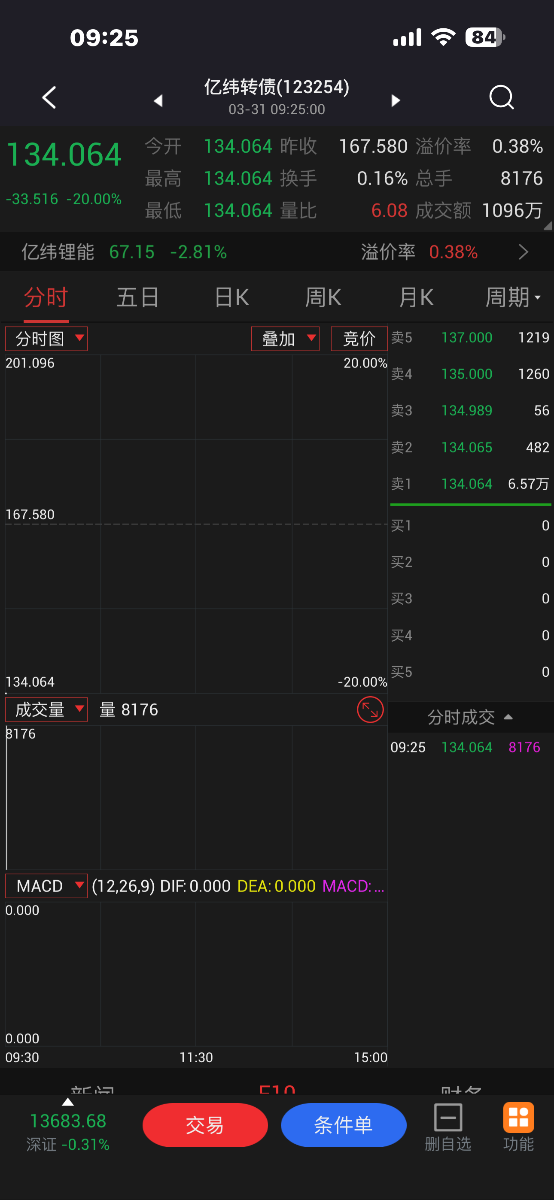Expand index bar with the small up triangle
Viewport: 554px width, 1200px height.
[68, 1102]
